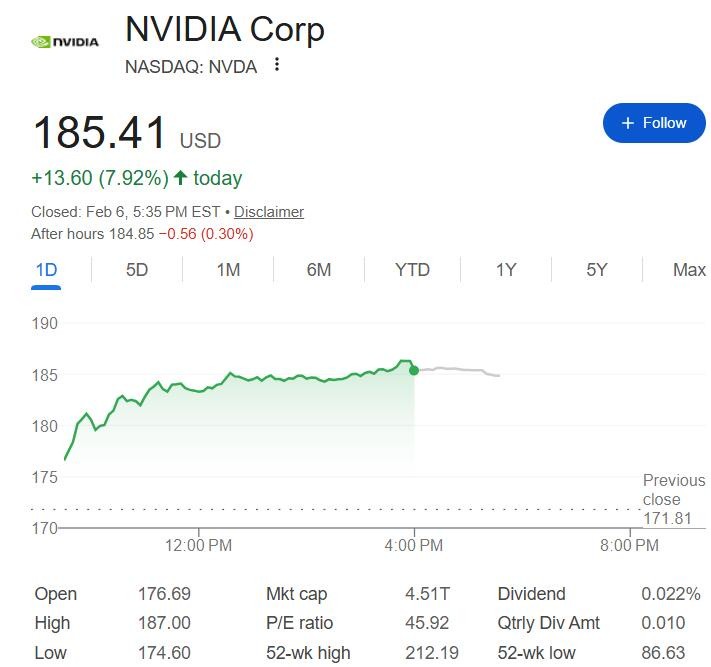The height and width of the screenshot is (667, 711).
Task: Click the Mkt cap value 4.51T
Action: point(427,594)
